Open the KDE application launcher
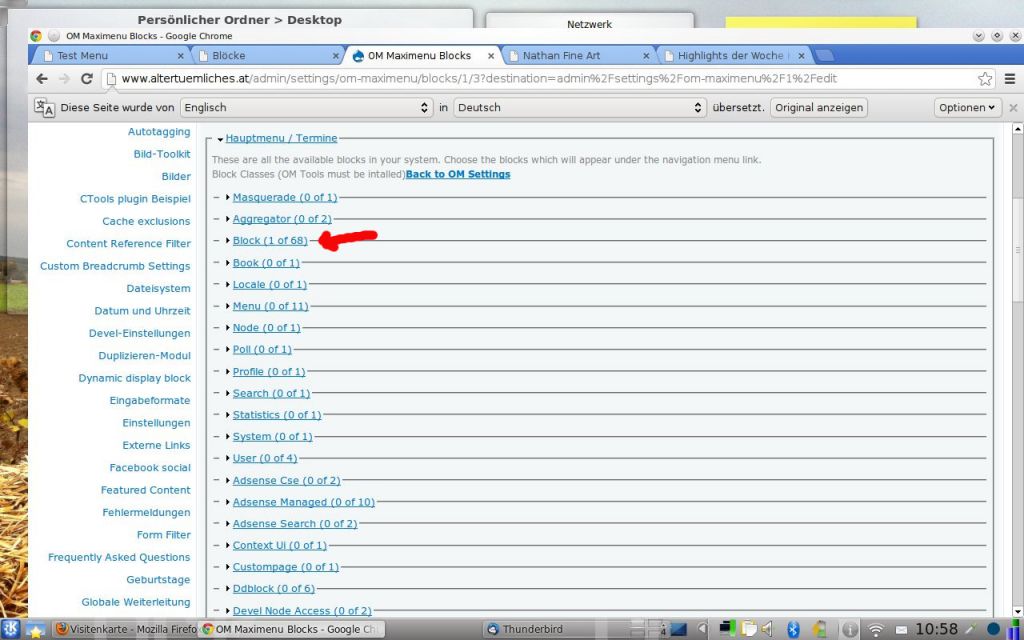Screen dimensions: 1024x640 pyautogui.click(x=12, y=629)
